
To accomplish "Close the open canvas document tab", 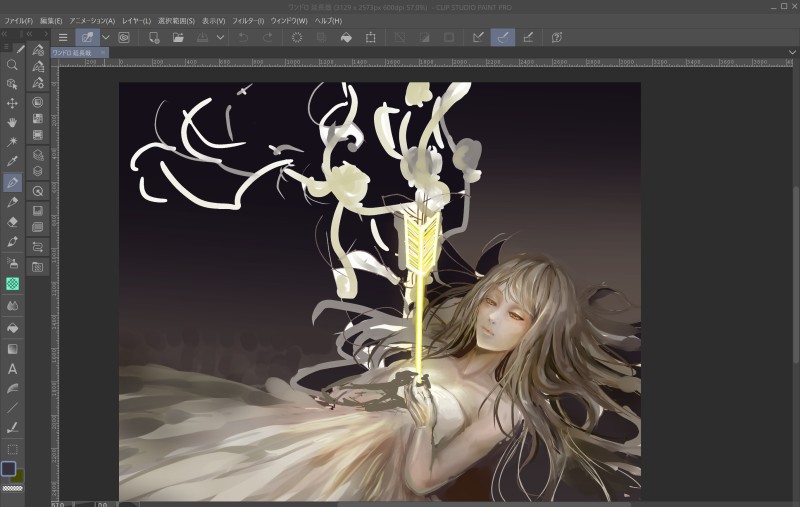I will pyautogui.click(x=102, y=53).
